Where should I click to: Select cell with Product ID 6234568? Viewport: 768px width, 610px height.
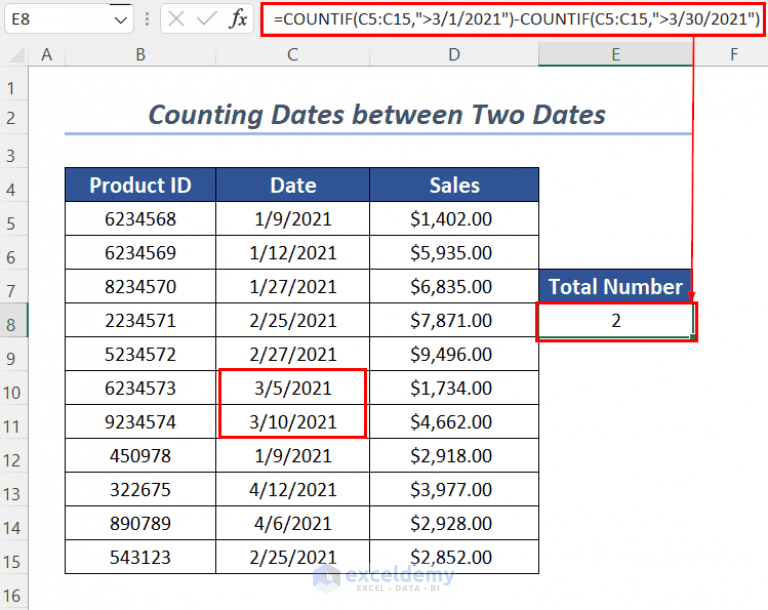coord(140,219)
